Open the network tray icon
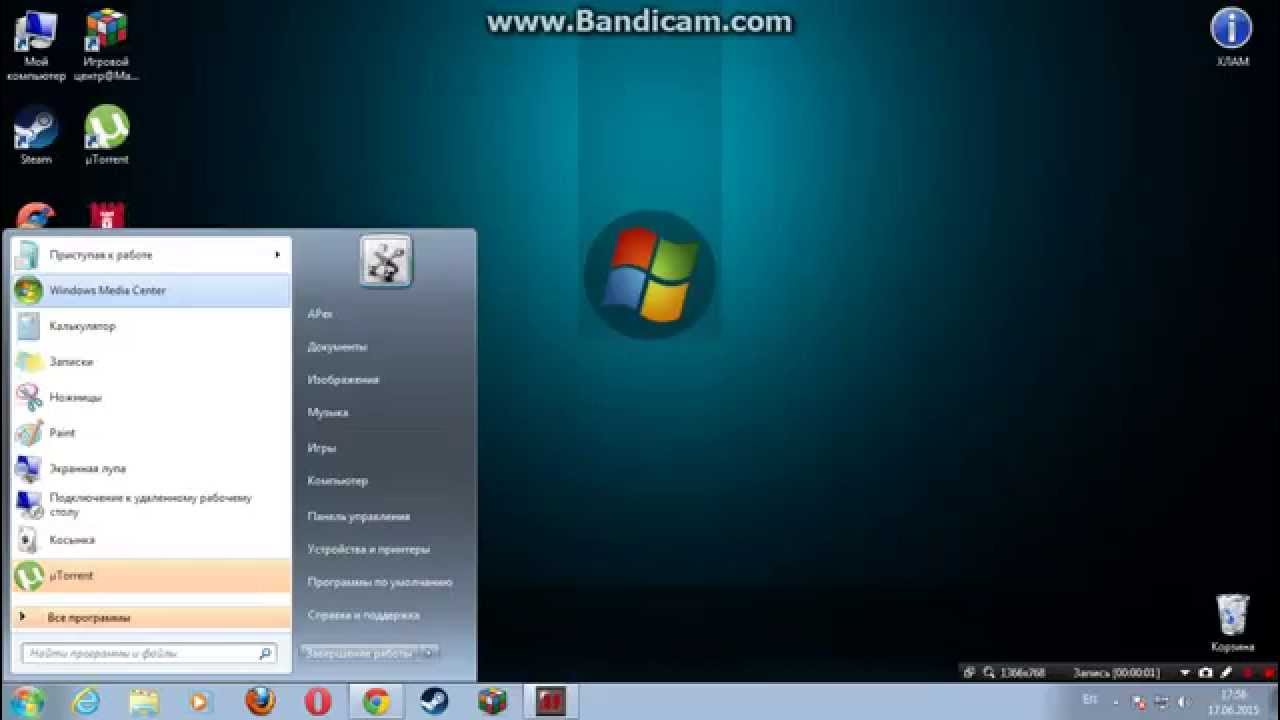 [1161, 701]
